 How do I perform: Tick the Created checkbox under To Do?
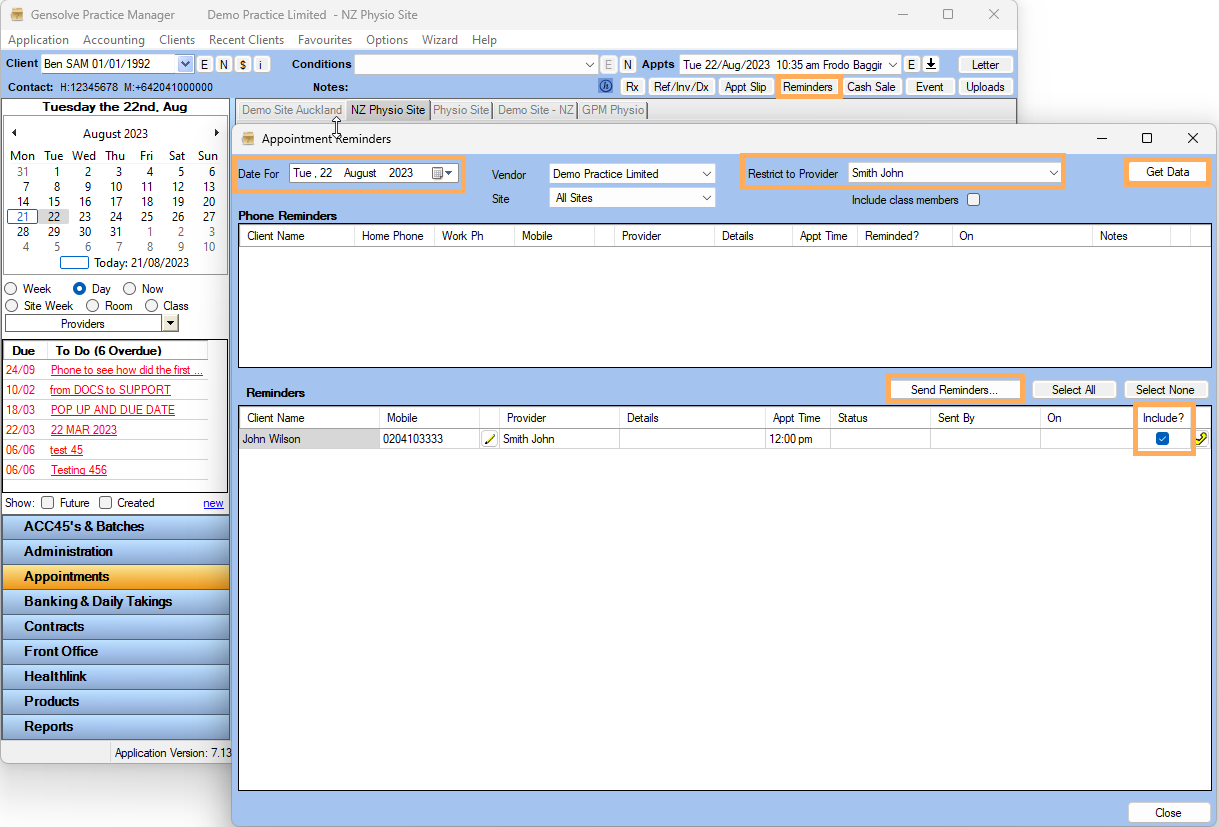tap(105, 503)
